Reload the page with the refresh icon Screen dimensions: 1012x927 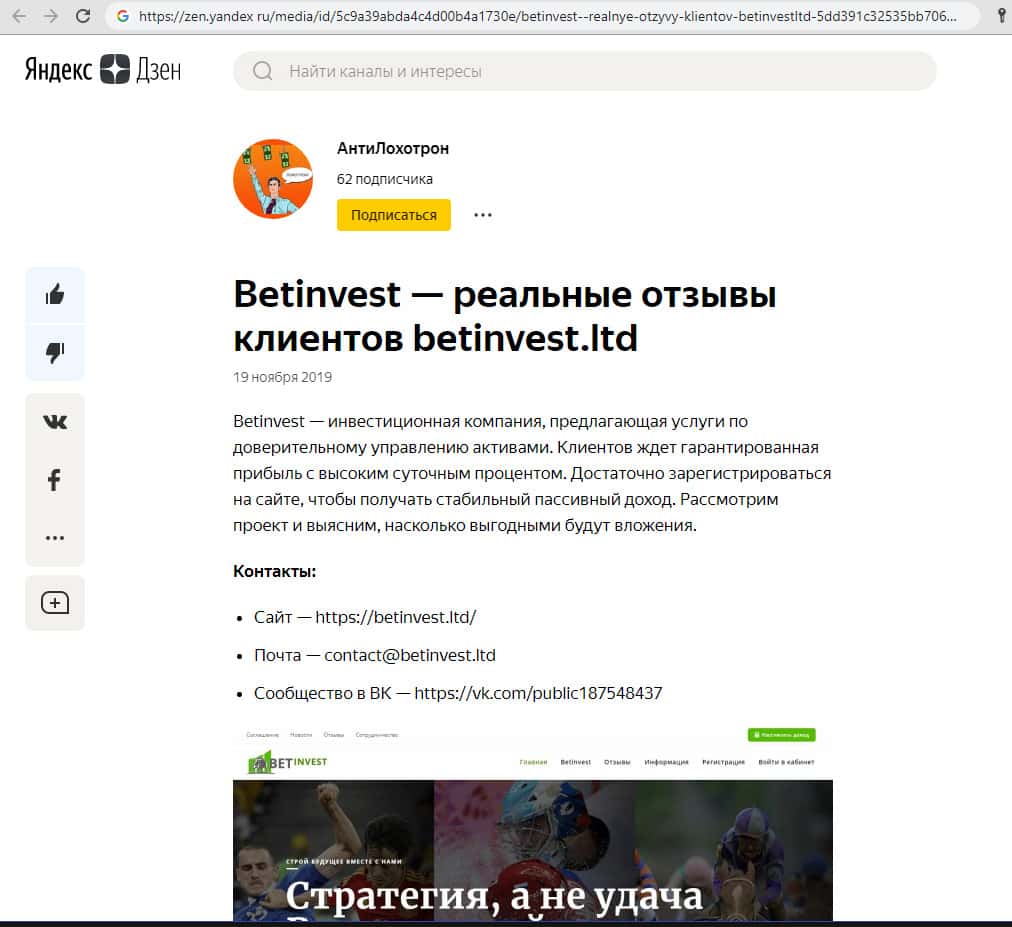click(83, 16)
